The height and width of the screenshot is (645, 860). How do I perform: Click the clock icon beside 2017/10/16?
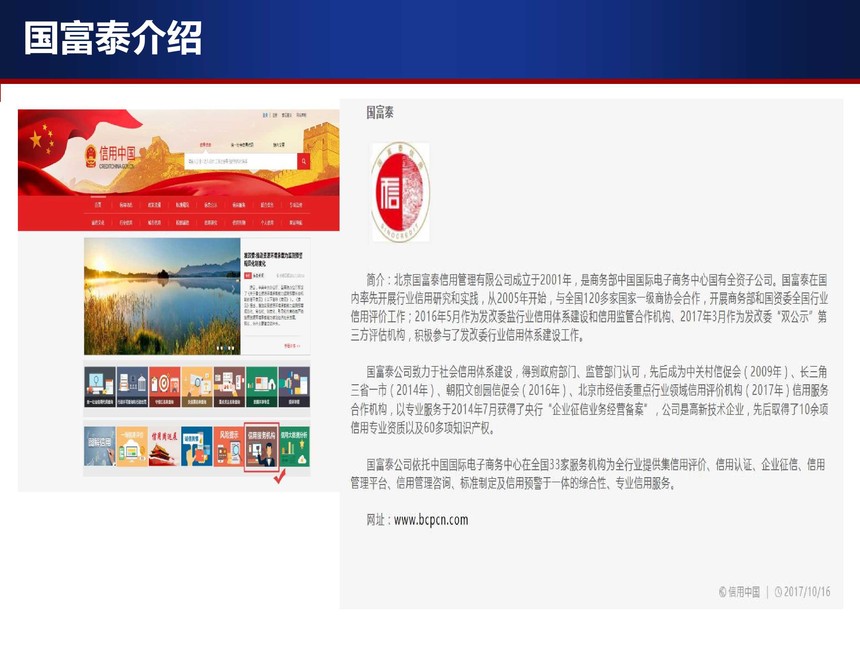(778, 592)
